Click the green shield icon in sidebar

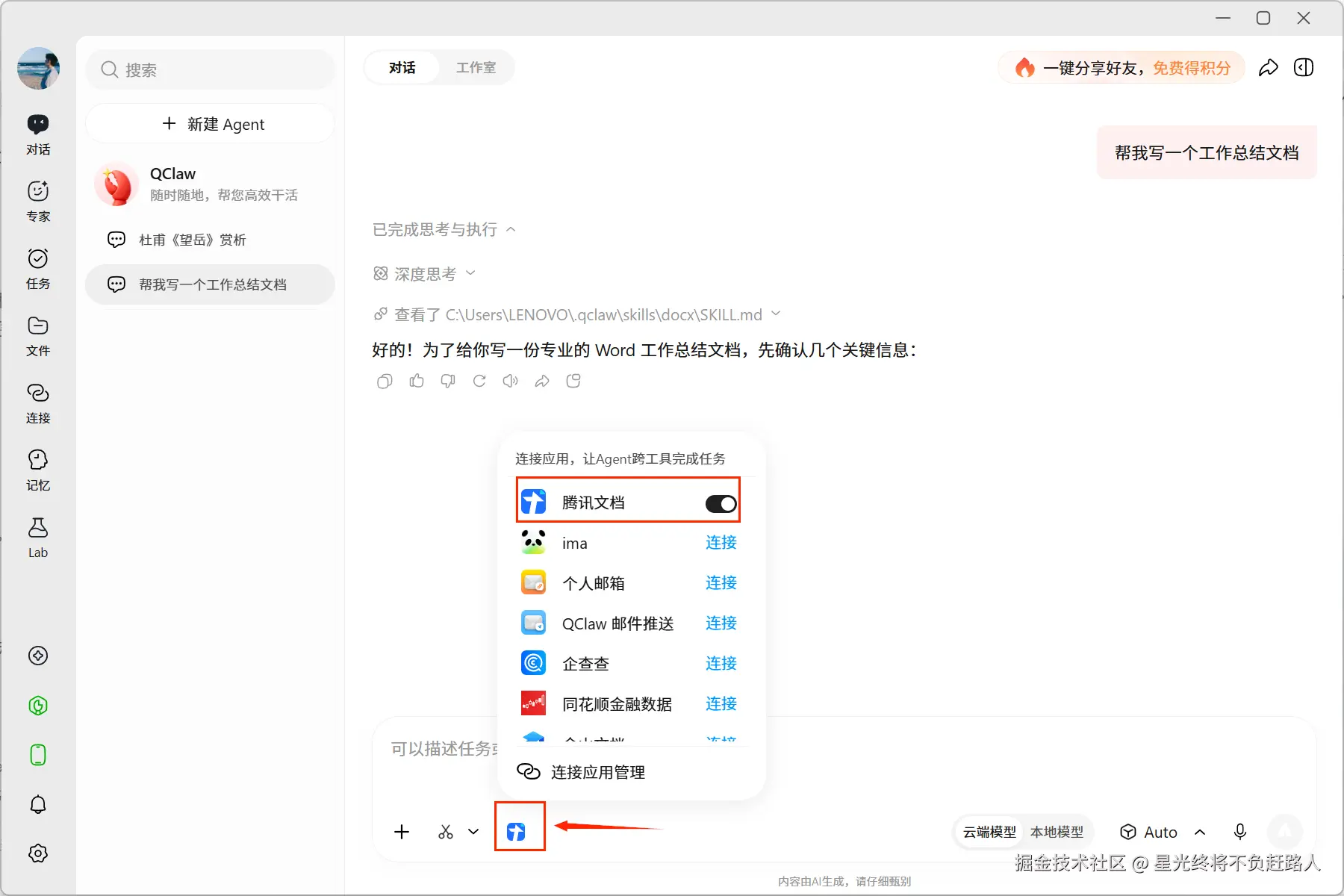point(38,706)
